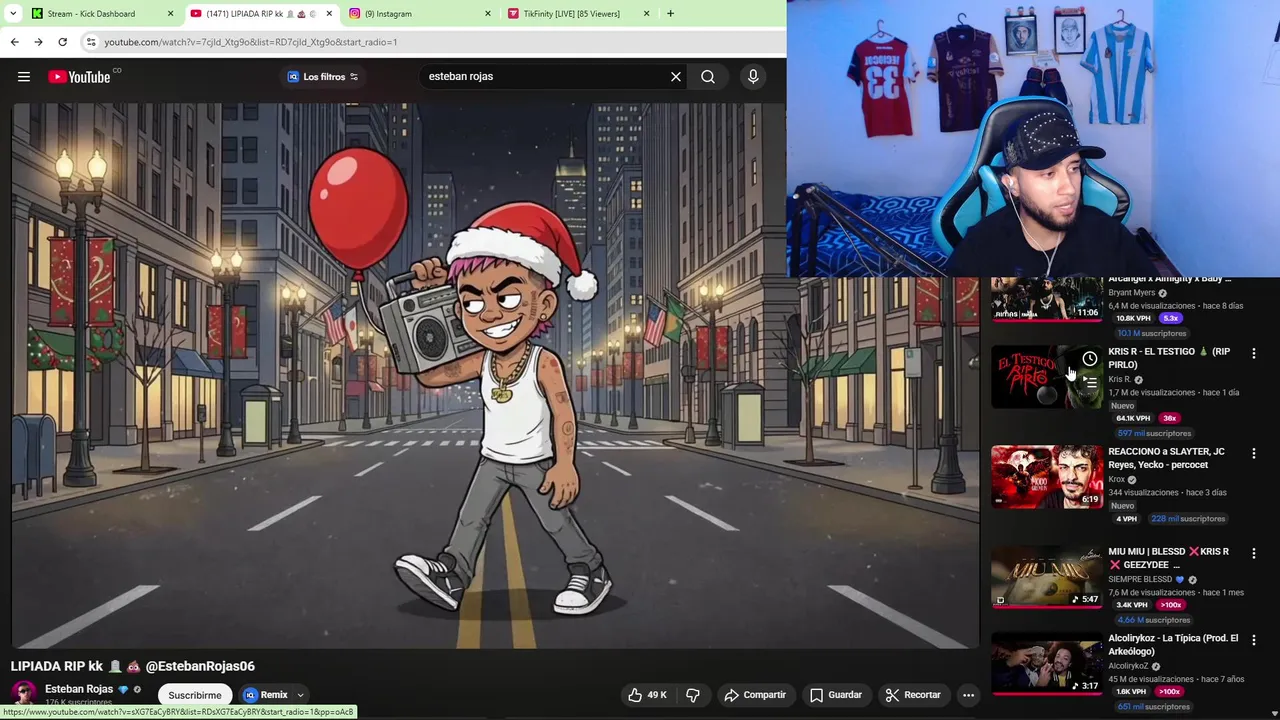Viewport: 1280px width, 720px height.
Task: Click the search field containing esteban rojas
Action: (545, 77)
